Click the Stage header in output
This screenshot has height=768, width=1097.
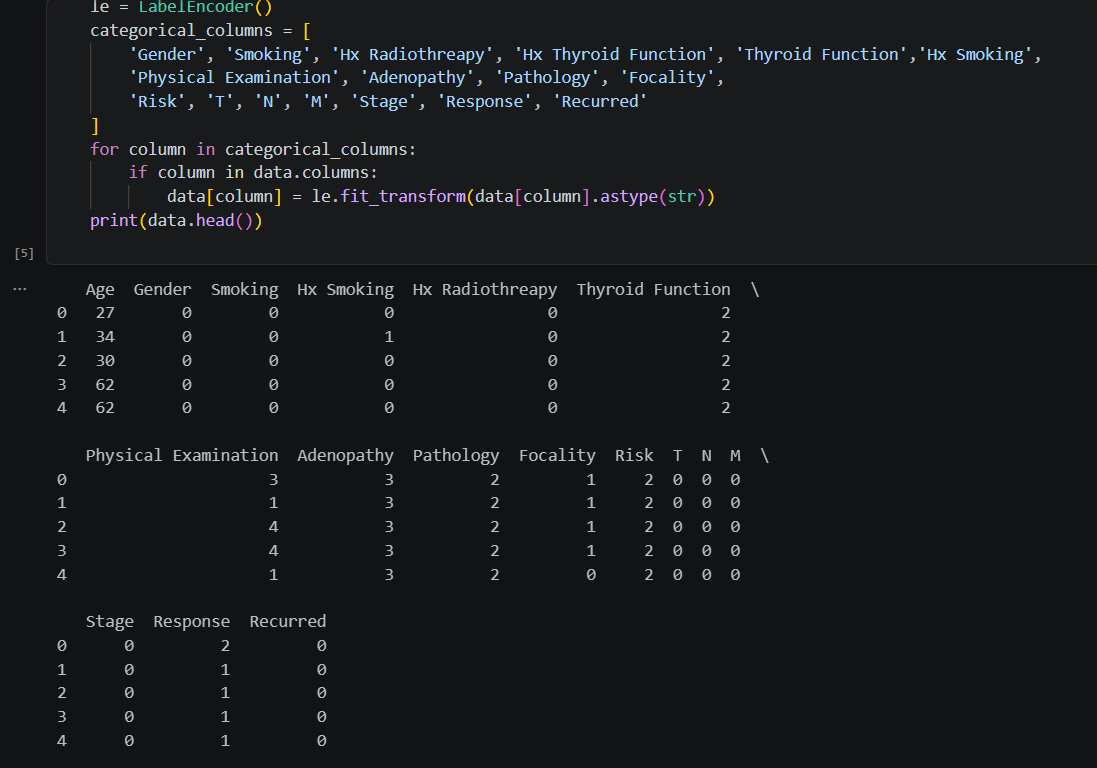(110, 622)
